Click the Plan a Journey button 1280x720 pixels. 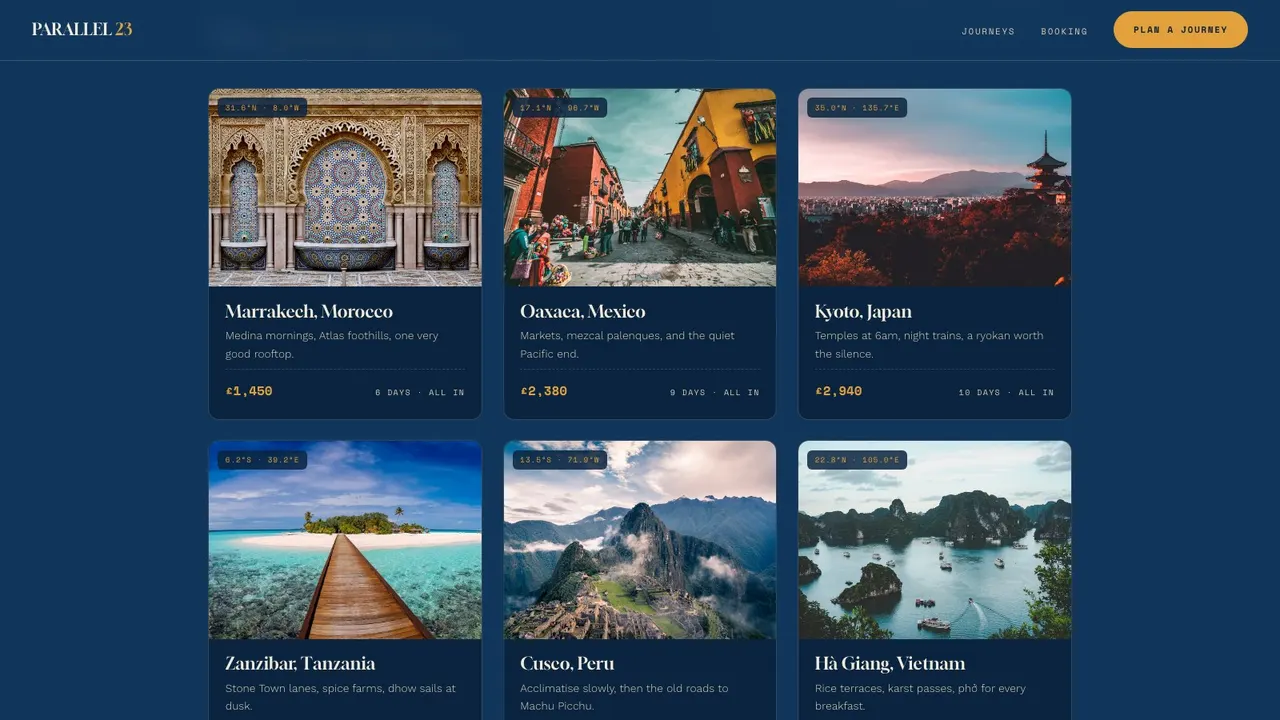pos(1180,30)
